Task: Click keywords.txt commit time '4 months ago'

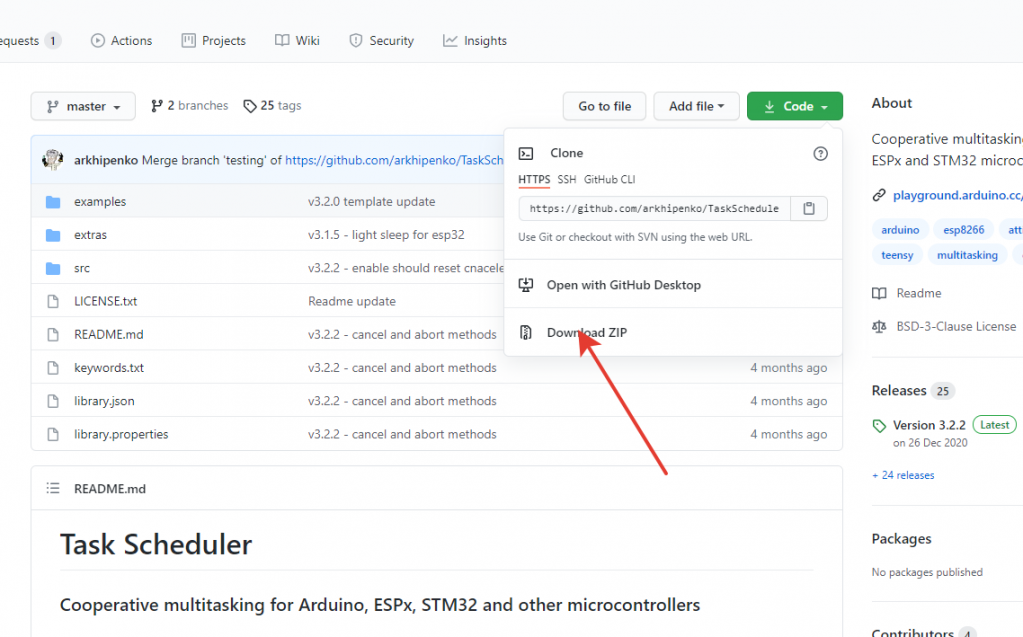Action: [788, 368]
